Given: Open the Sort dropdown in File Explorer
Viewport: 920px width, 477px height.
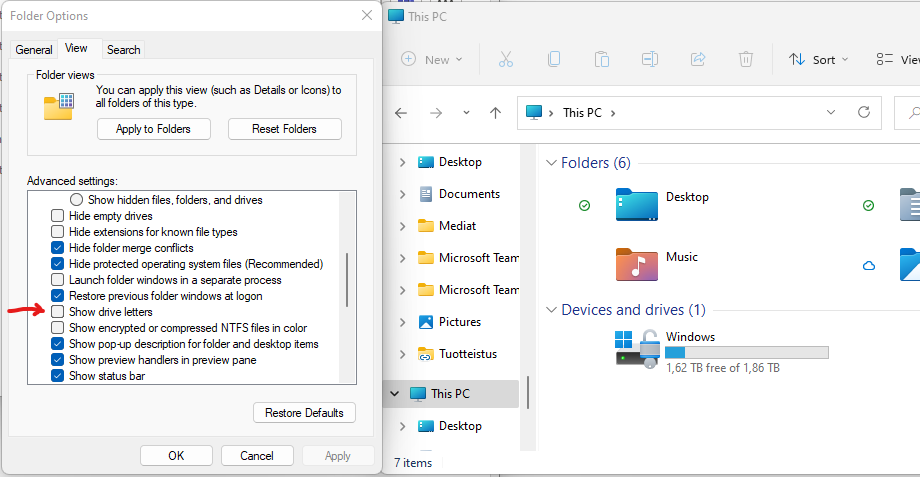Looking at the screenshot, I should [818, 59].
